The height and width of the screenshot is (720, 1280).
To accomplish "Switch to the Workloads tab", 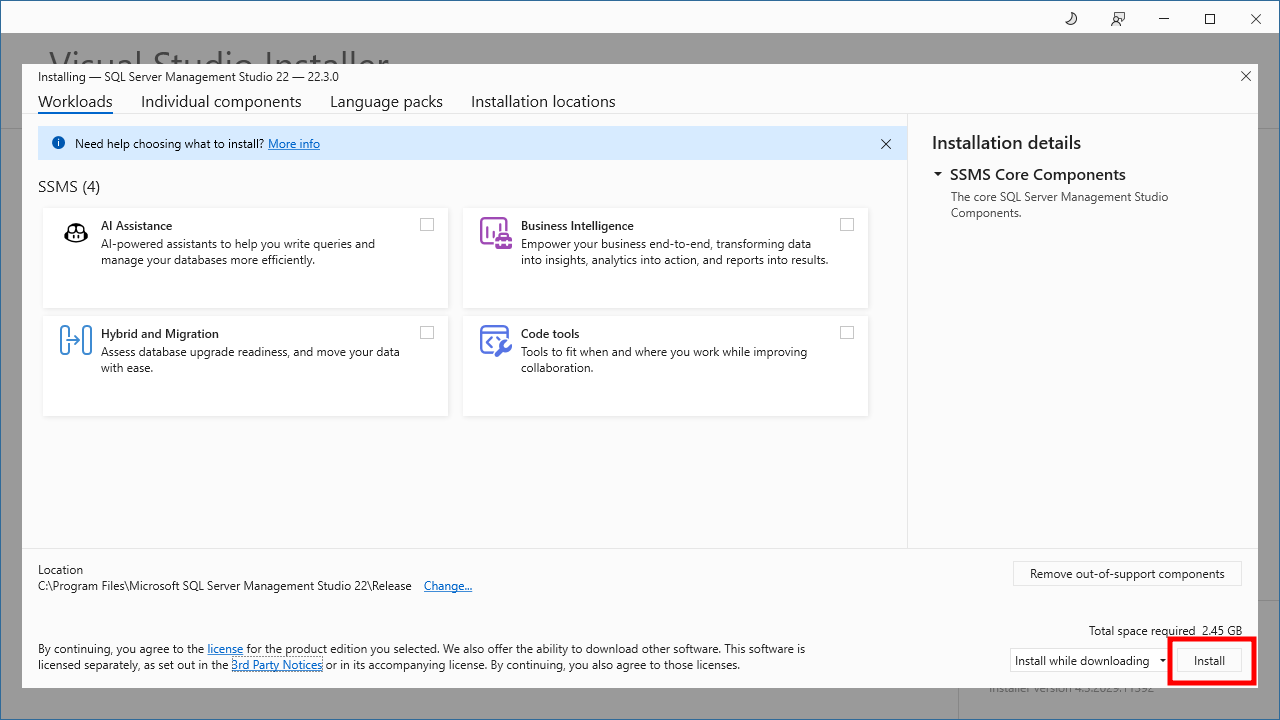I will (x=75, y=102).
